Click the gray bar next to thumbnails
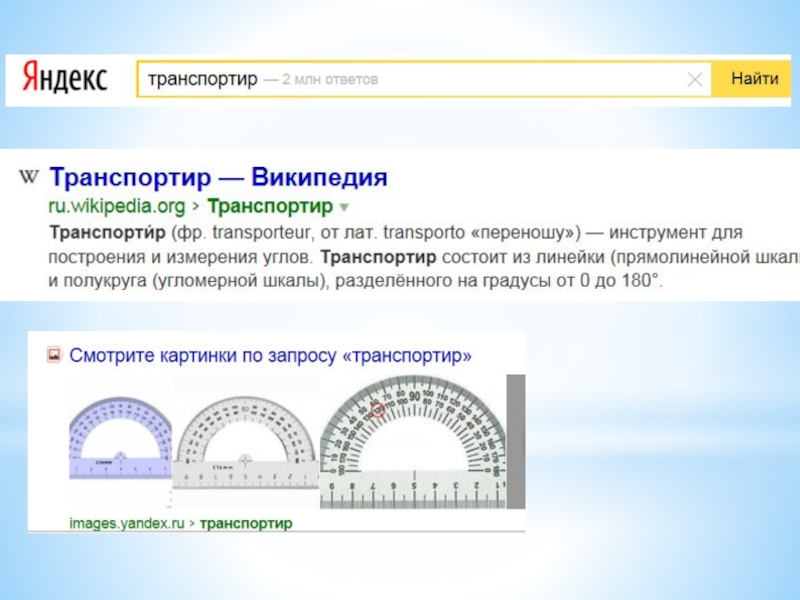This screenshot has width=800, height=600. (516, 442)
